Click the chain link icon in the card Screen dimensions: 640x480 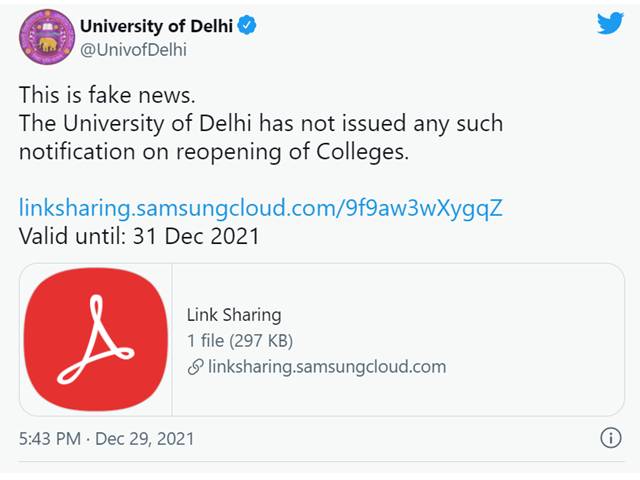[x=195, y=367]
